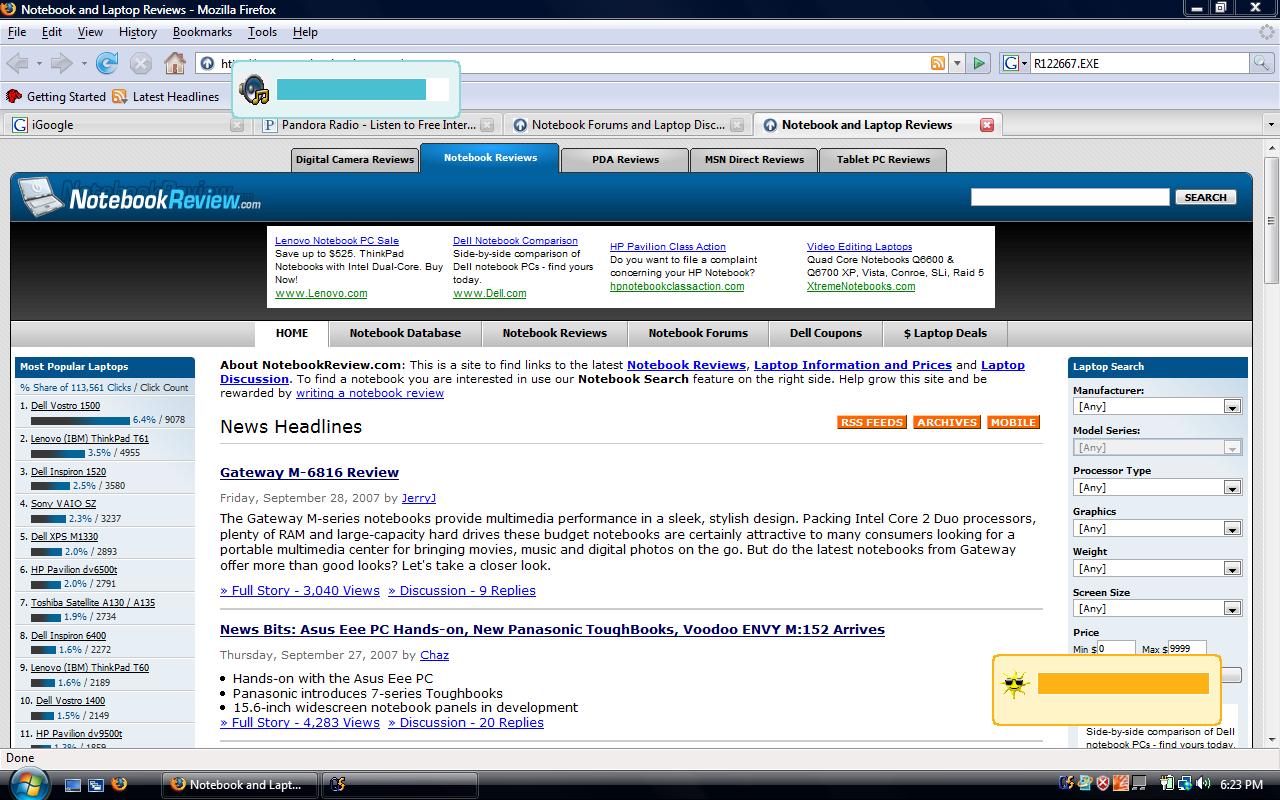Click the Stop loading icon
Viewport: 1280px width, 800px height.
(x=141, y=63)
